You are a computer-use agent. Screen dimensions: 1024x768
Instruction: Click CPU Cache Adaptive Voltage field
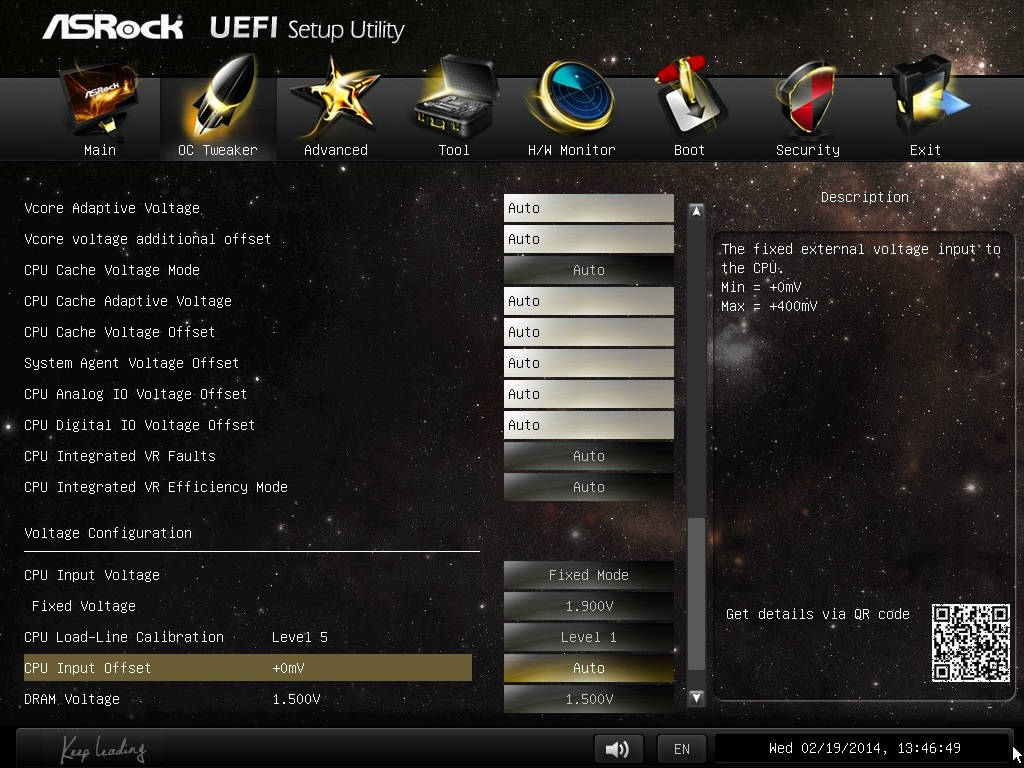pyautogui.click(x=588, y=301)
